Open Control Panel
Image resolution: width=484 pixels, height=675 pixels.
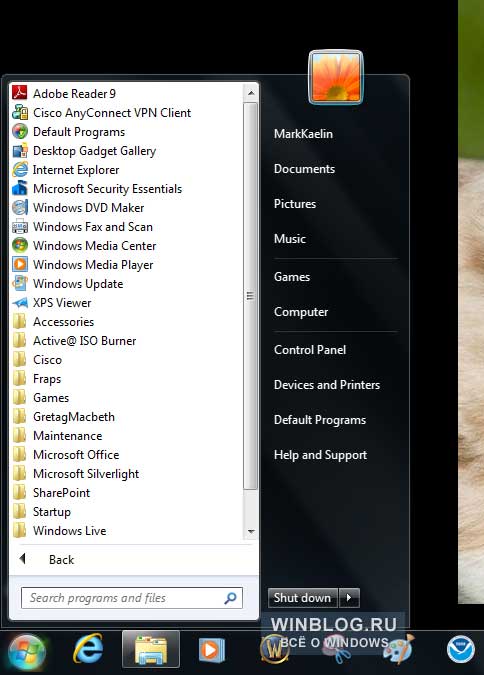pyautogui.click(x=310, y=350)
